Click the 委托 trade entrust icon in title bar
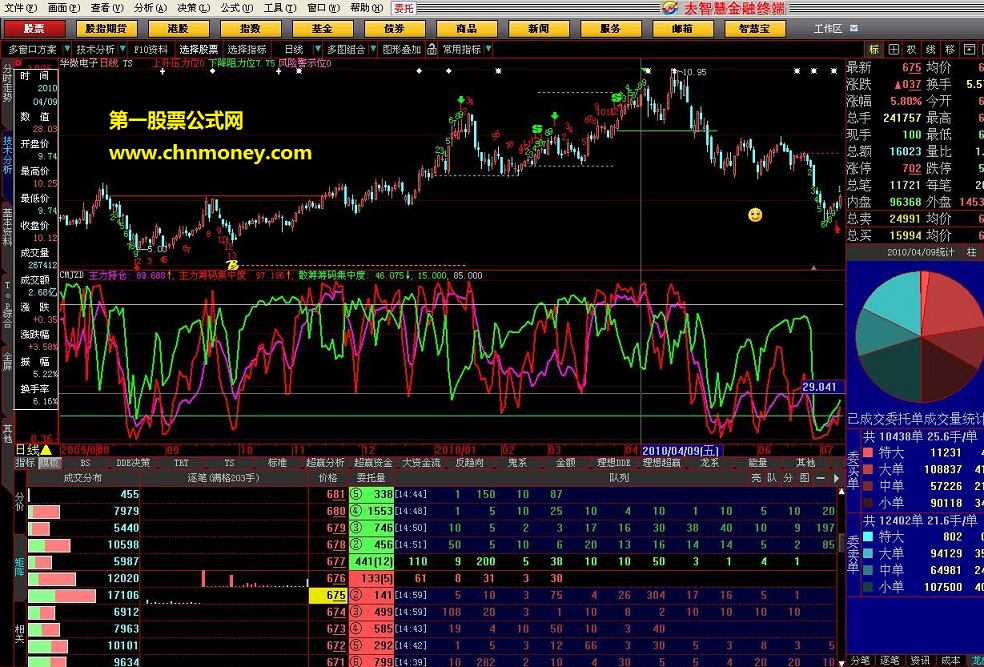 pyautogui.click(x=404, y=8)
